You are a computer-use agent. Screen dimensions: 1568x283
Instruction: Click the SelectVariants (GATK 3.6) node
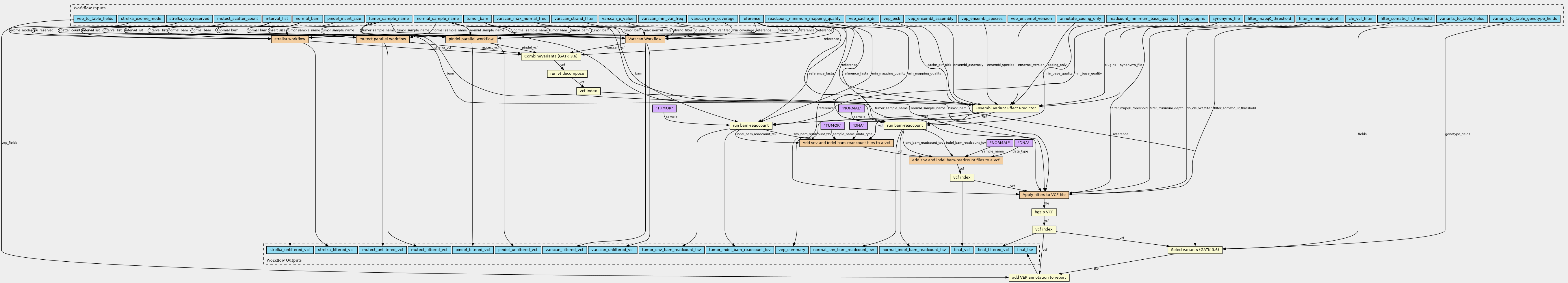tap(1194, 249)
